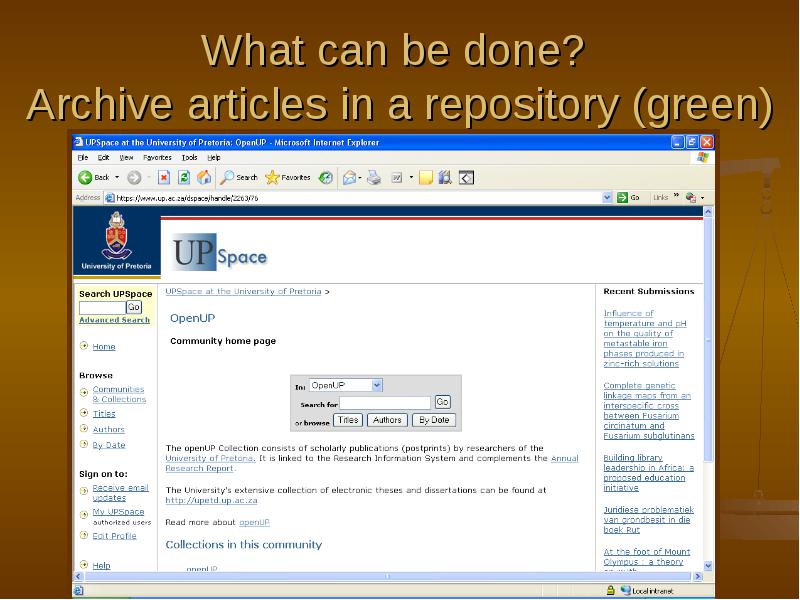800x600 pixels.
Task: Open the Edit icon dropdown arrow
Action: point(411,178)
